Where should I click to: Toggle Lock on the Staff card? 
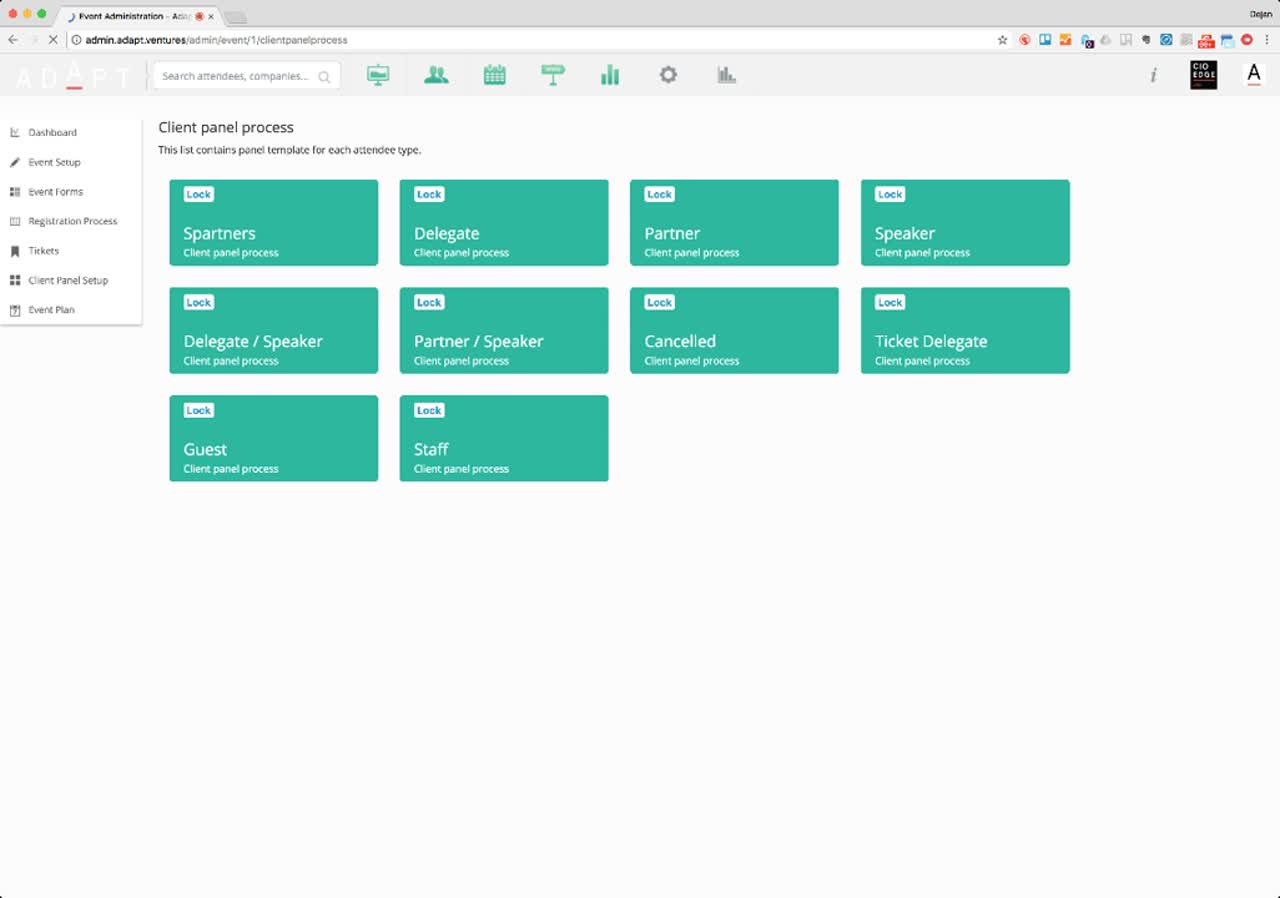[429, 410]
